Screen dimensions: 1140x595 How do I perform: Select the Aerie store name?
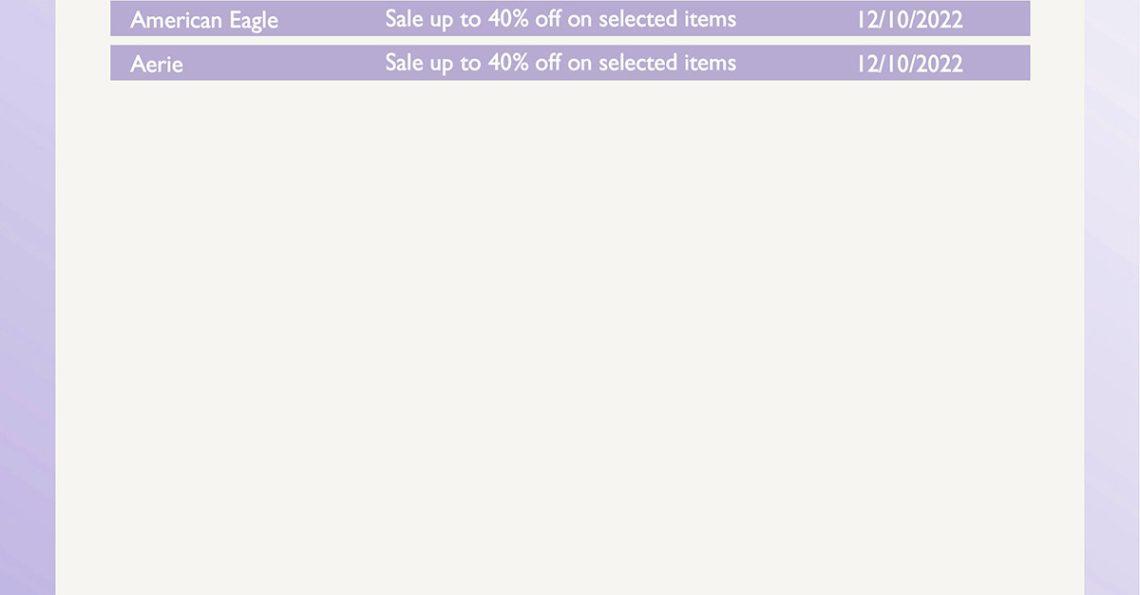[156, 64]
